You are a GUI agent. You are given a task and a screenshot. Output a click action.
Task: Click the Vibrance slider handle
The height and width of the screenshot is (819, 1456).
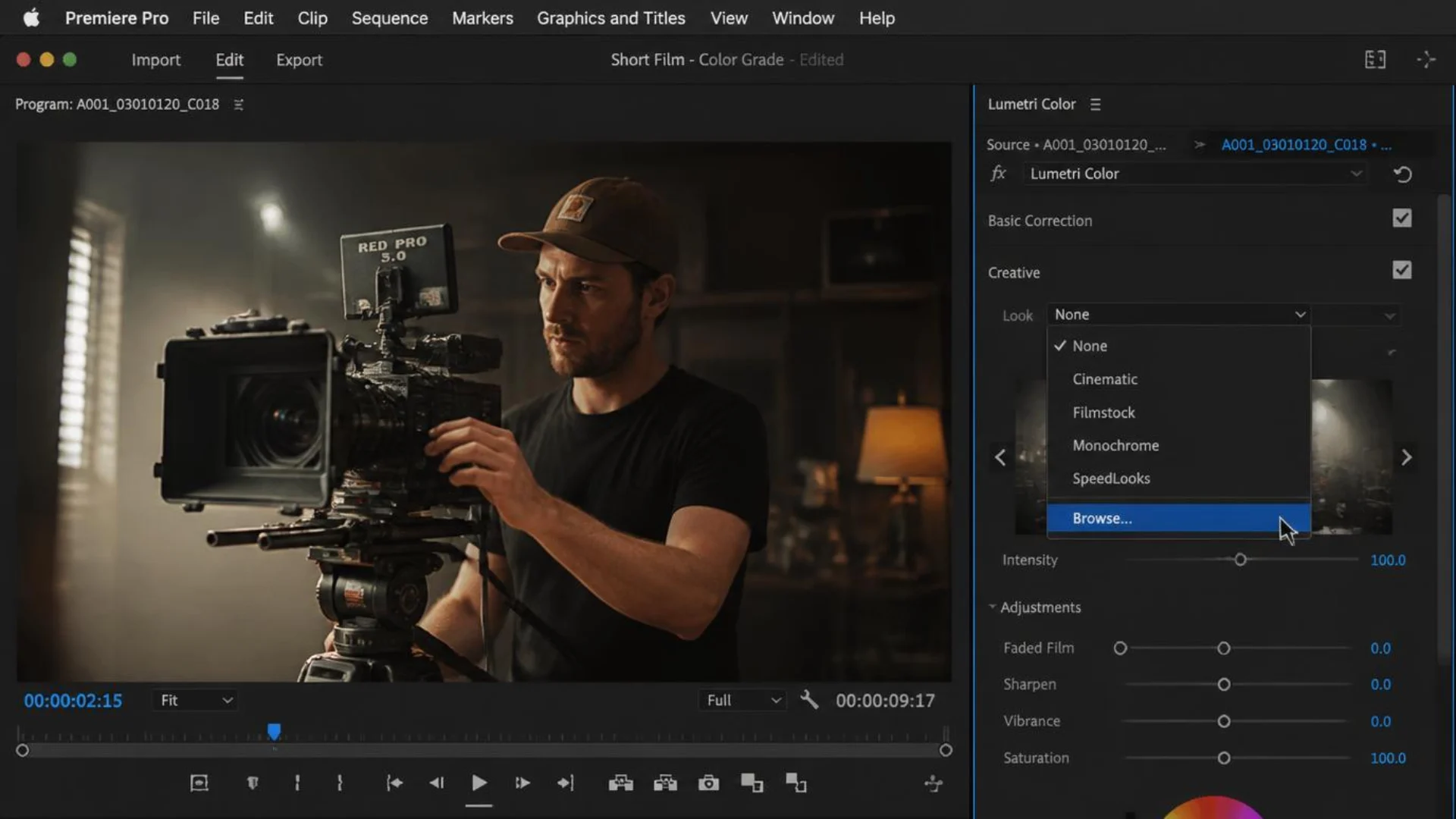point(1224,721)
